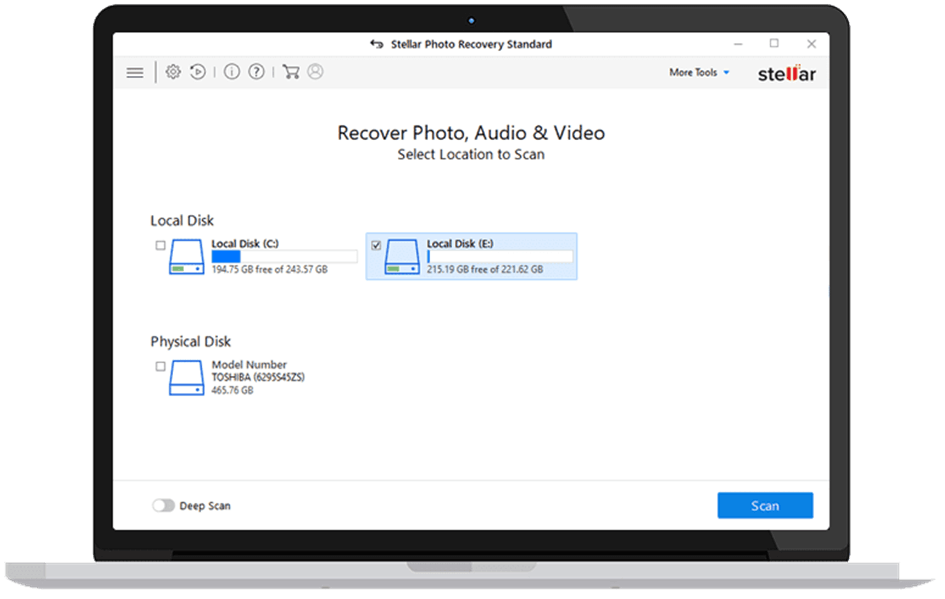The image size is (945, 599).
Task: Click 'Select Location to Scan' subtitle
Action: tap(471, 154)
